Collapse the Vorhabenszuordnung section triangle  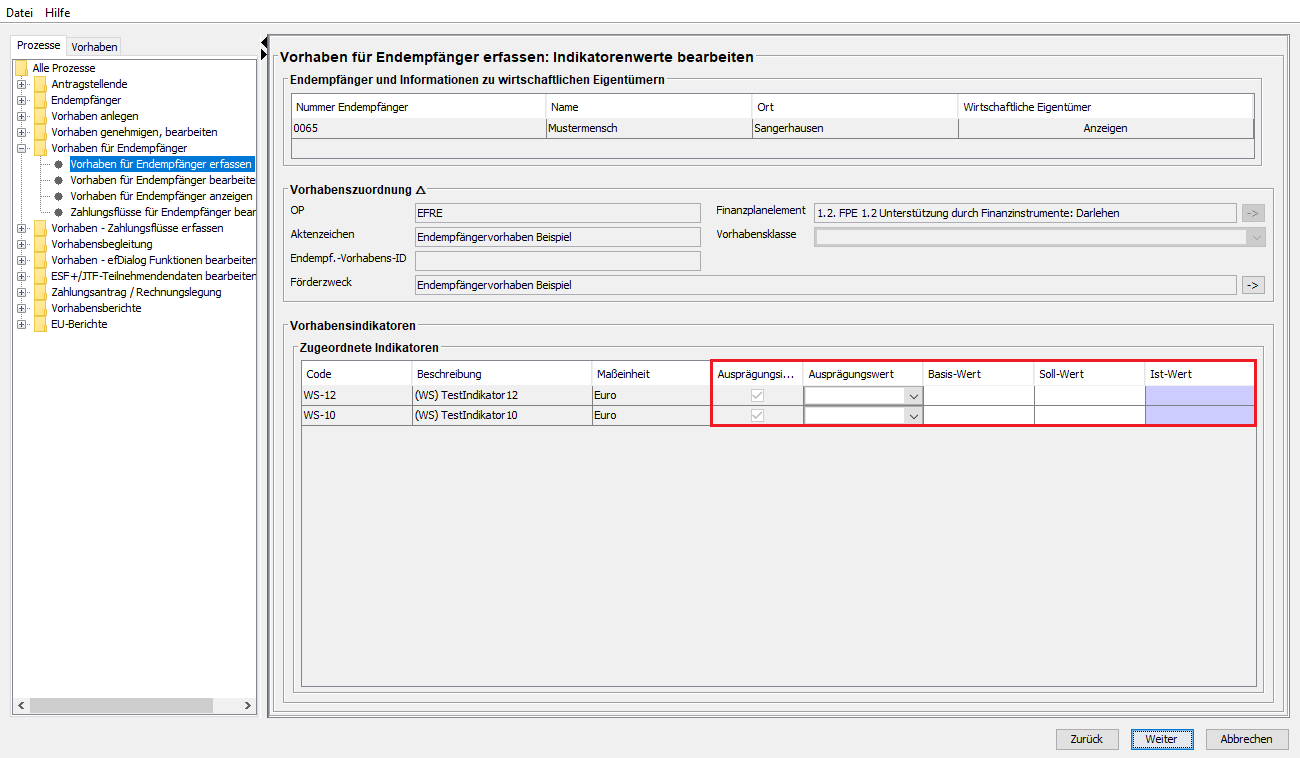421,190
